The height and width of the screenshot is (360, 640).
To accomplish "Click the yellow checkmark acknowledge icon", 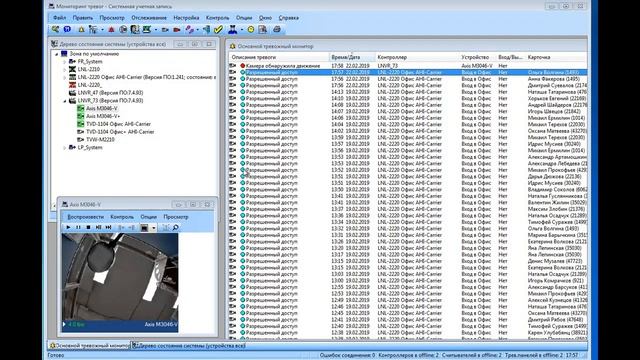I will [x=218, y=29].
